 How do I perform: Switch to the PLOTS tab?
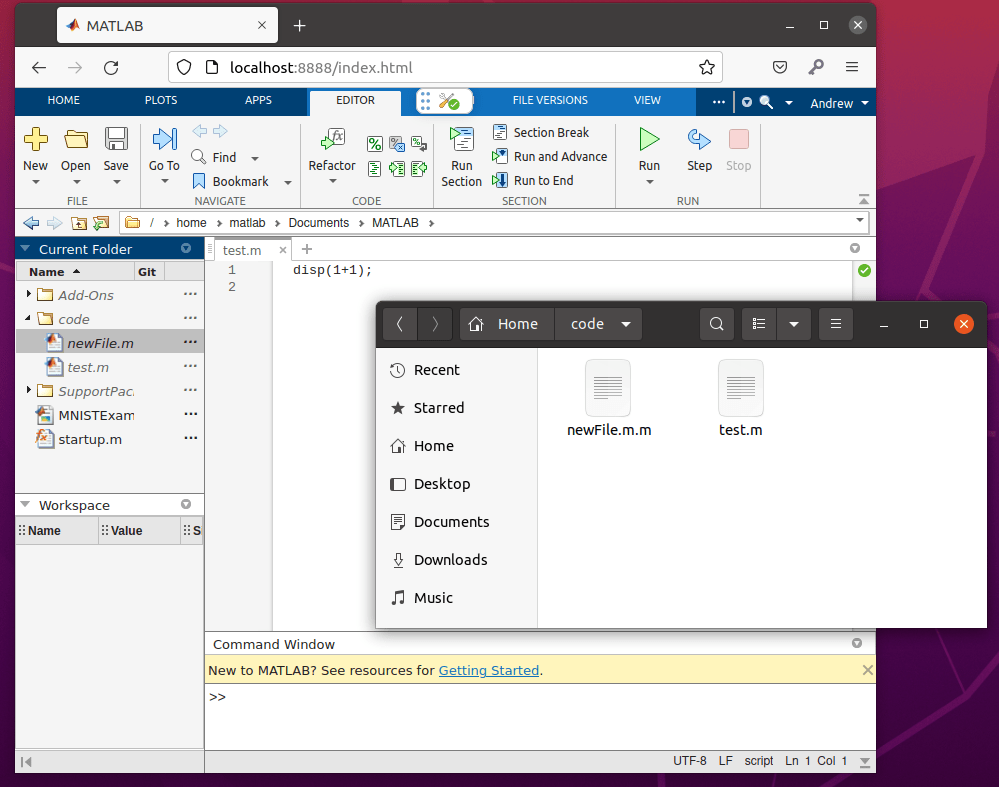[x=161, y=100]
